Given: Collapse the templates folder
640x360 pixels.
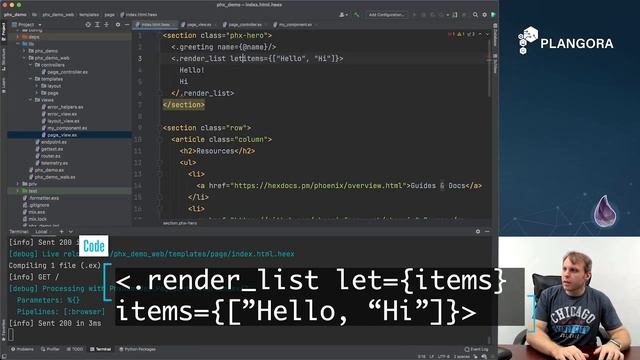Looking at the screenshot, I should click(31, 79).
